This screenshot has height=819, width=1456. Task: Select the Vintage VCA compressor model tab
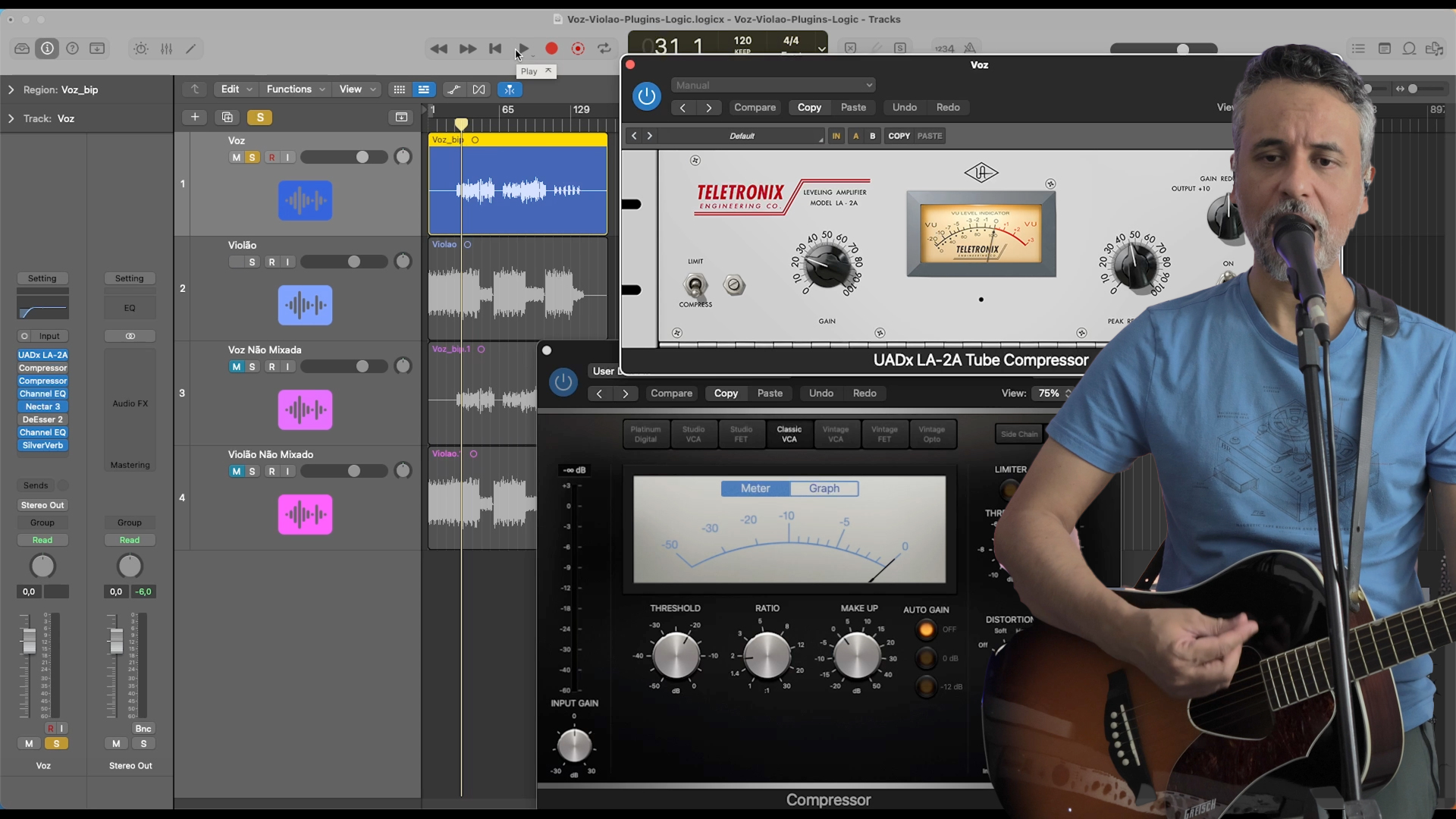coord(835,434)
